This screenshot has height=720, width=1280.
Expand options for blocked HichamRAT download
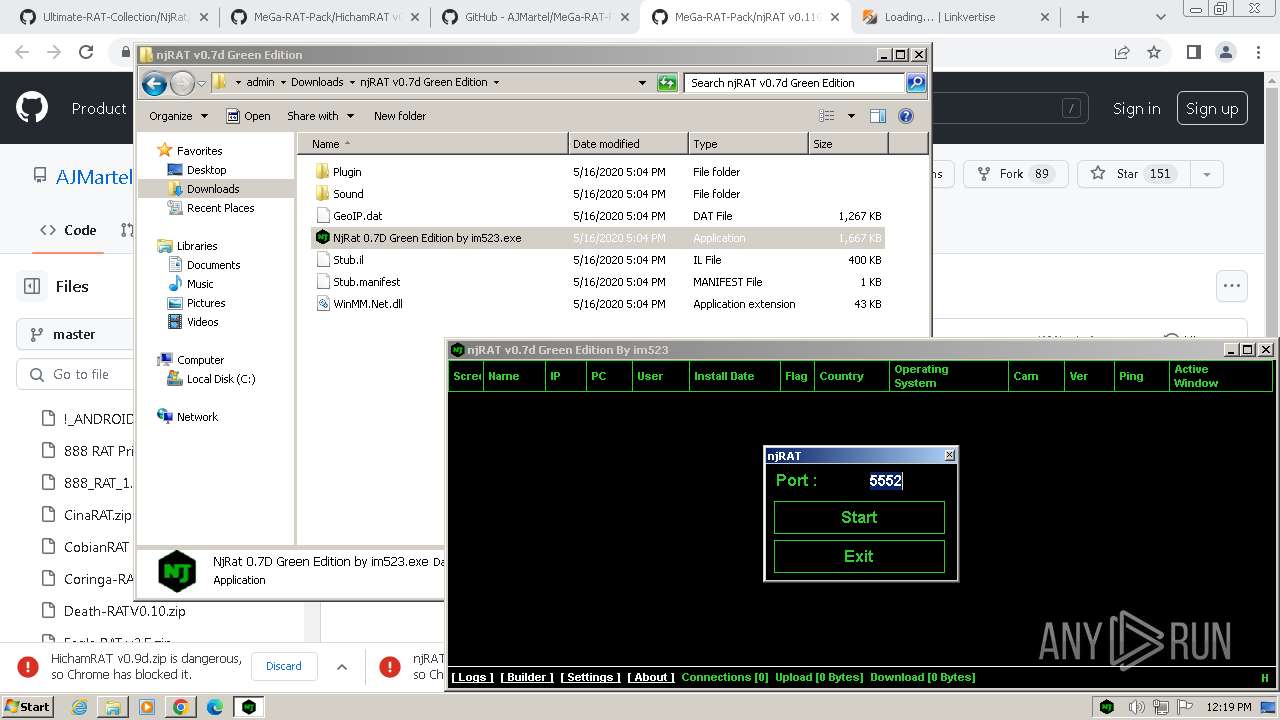pos(341,666)
